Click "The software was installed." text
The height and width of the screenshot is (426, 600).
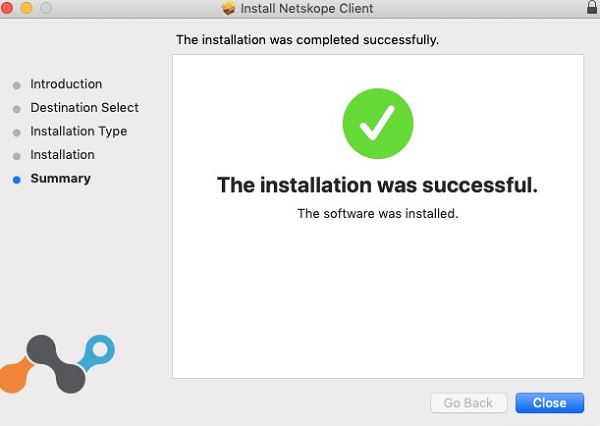pos(377,214)
